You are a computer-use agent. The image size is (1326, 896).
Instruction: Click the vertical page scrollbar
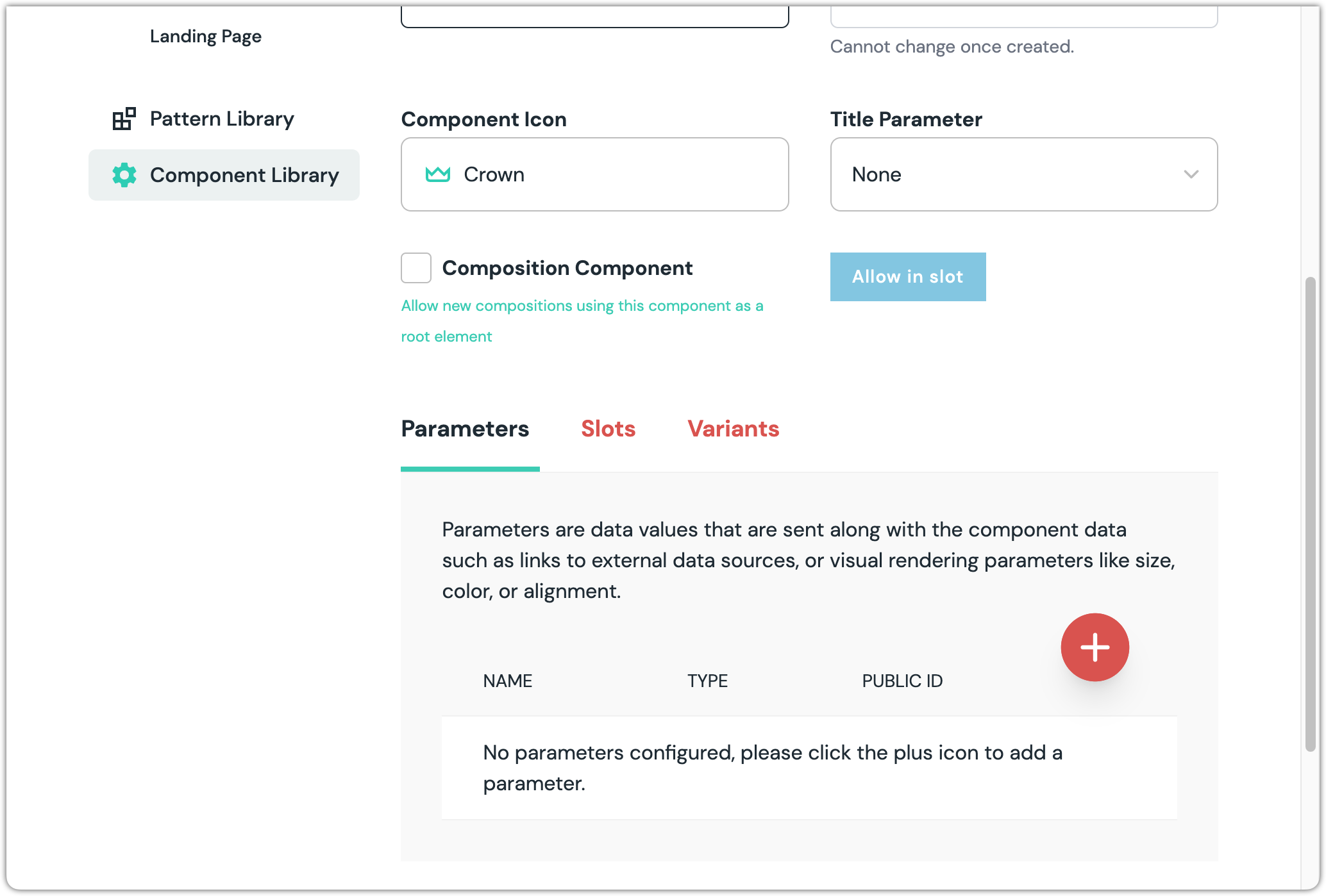1310,513
